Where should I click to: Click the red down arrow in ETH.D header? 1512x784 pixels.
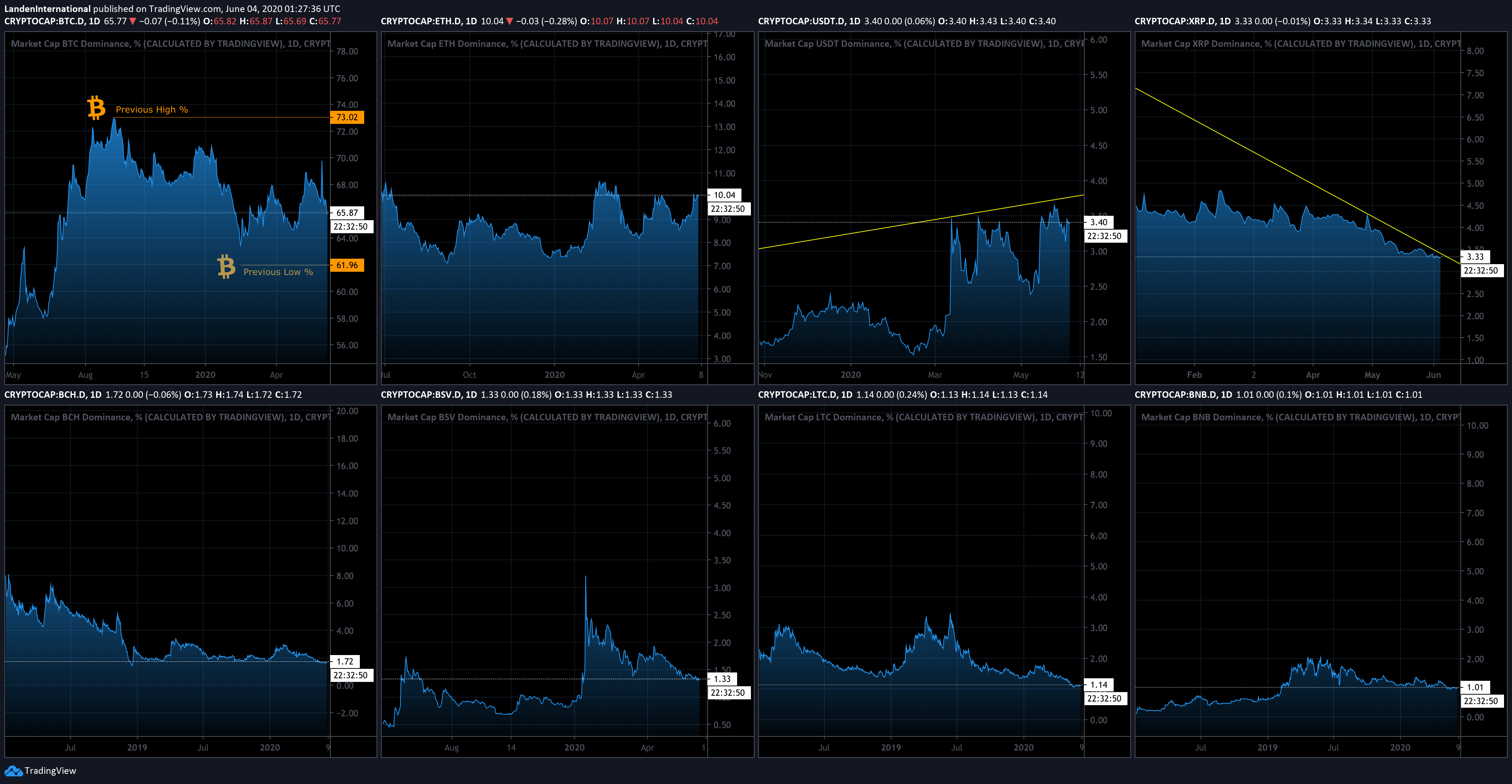510,21
